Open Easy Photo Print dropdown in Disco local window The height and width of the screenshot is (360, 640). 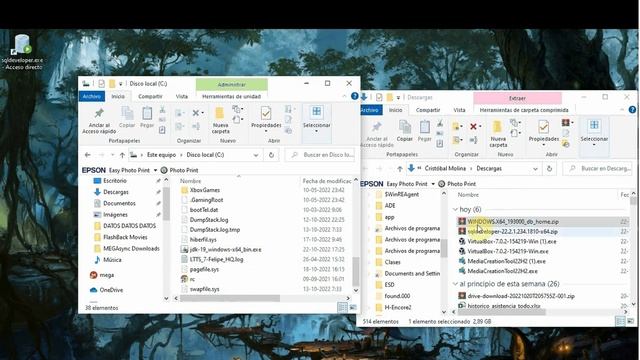(x=156, y=170)
